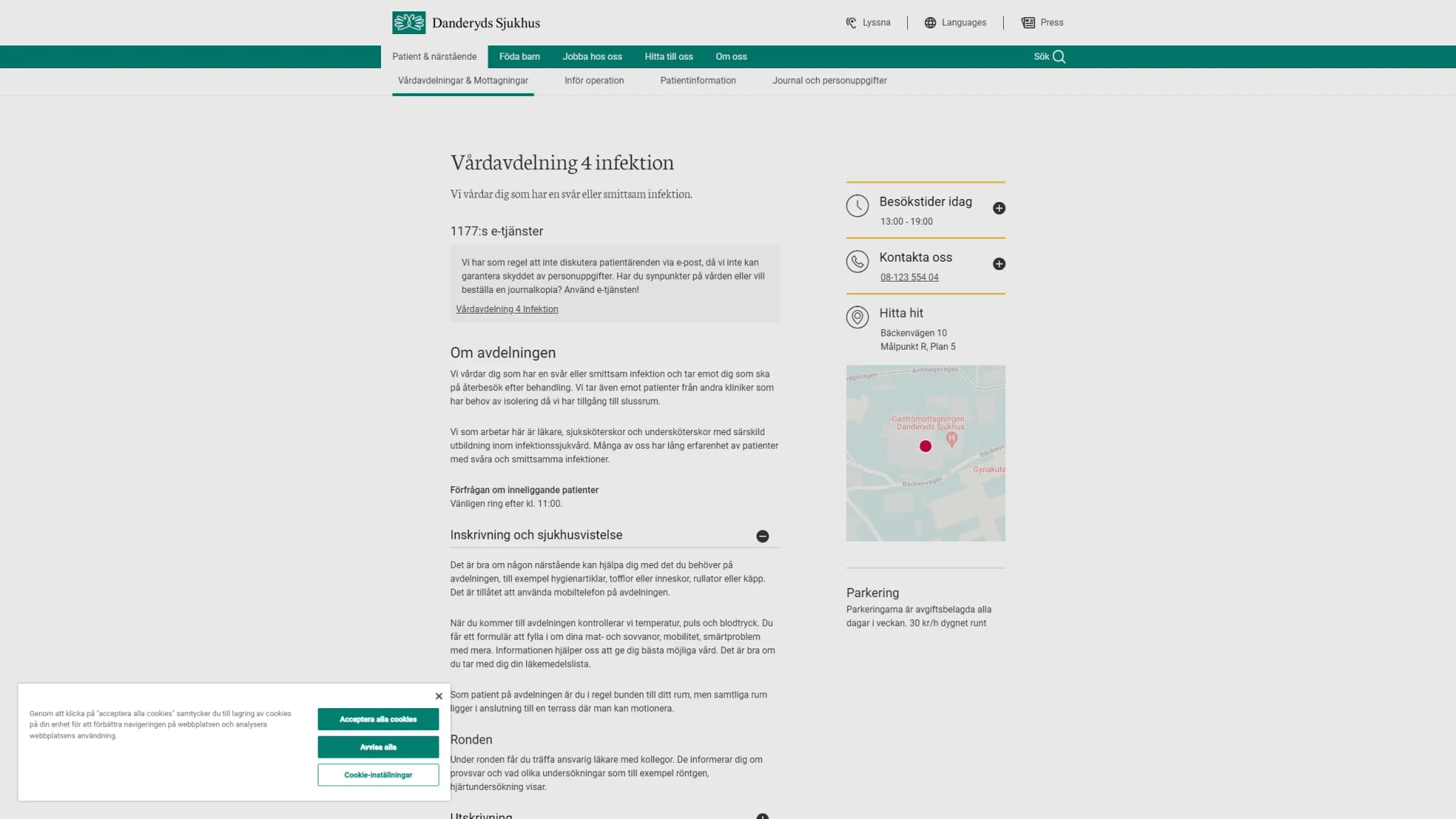Open the Jobba hos oss menu

592,57
